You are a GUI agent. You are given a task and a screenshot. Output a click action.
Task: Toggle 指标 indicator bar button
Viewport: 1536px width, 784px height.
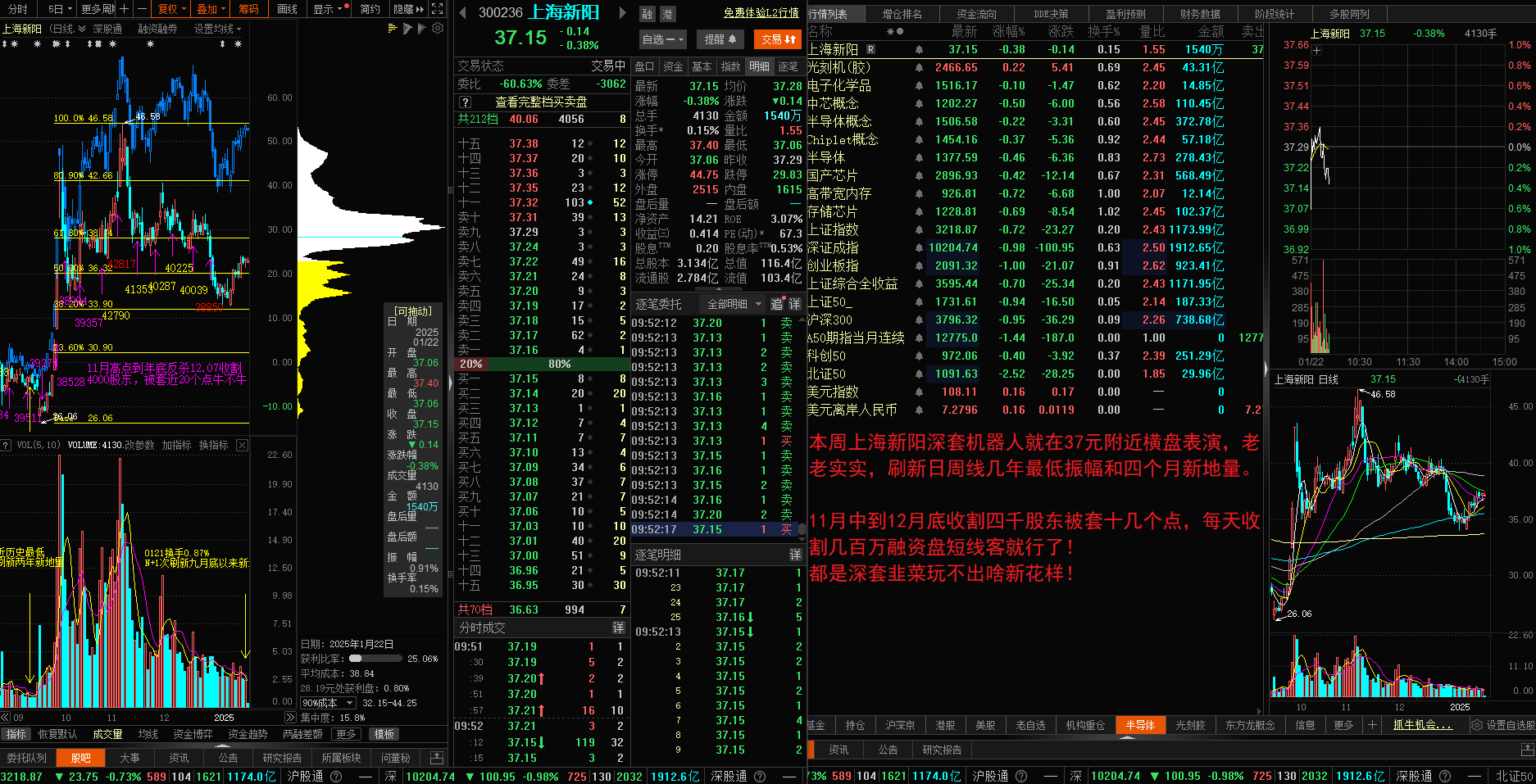(16, 734)
